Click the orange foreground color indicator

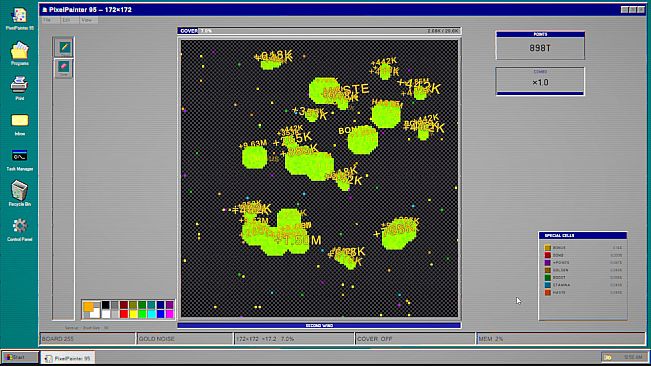click(88, 307)
